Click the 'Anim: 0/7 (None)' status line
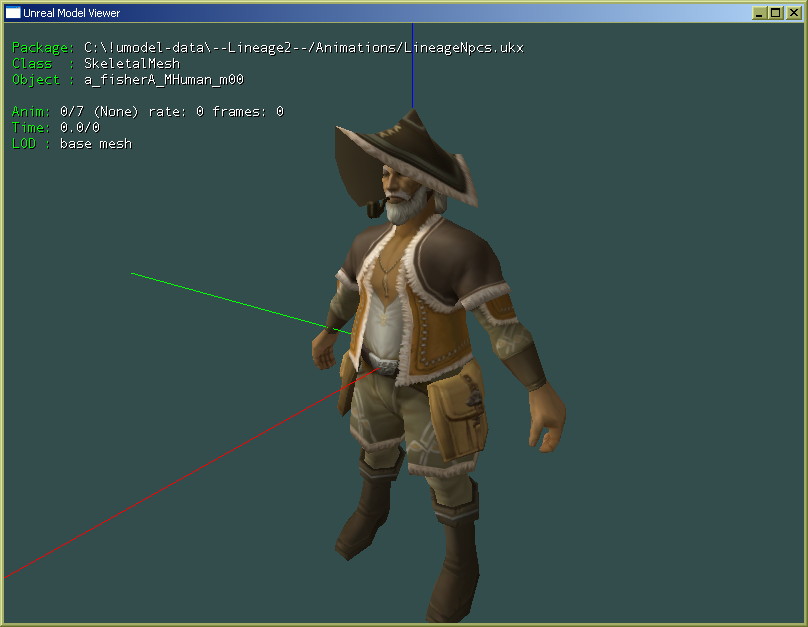The width and height of the screenshot is (808, 627). [147, 111]
